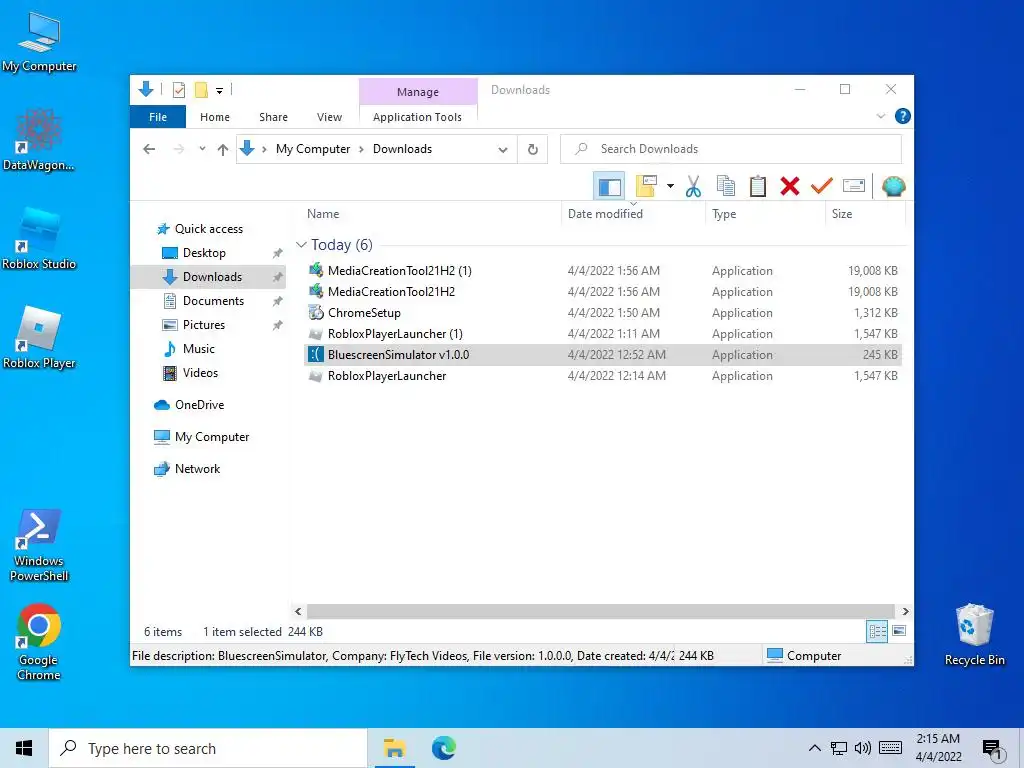Click the Paste clipboard icon

pyautogui.click(x=758, y=186)
